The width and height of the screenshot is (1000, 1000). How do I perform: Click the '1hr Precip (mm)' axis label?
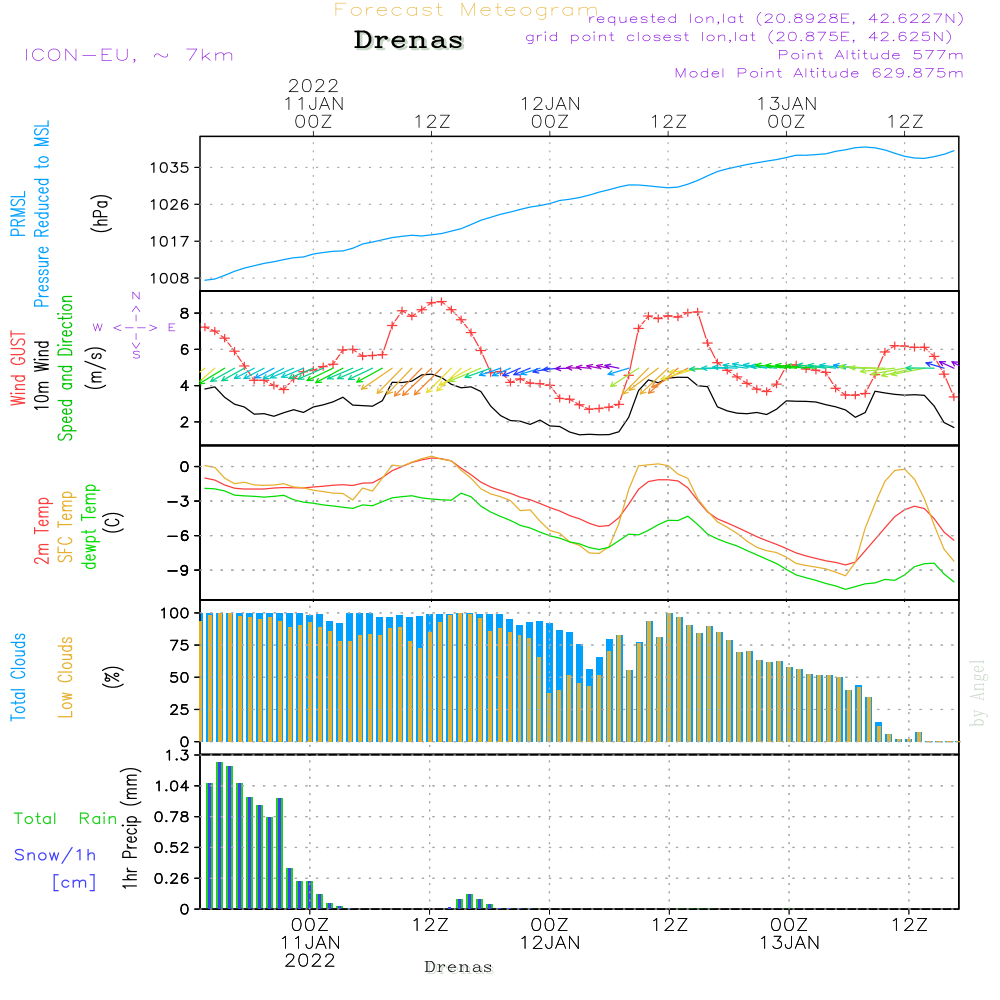pyautogui.click(x=129, y=828)
